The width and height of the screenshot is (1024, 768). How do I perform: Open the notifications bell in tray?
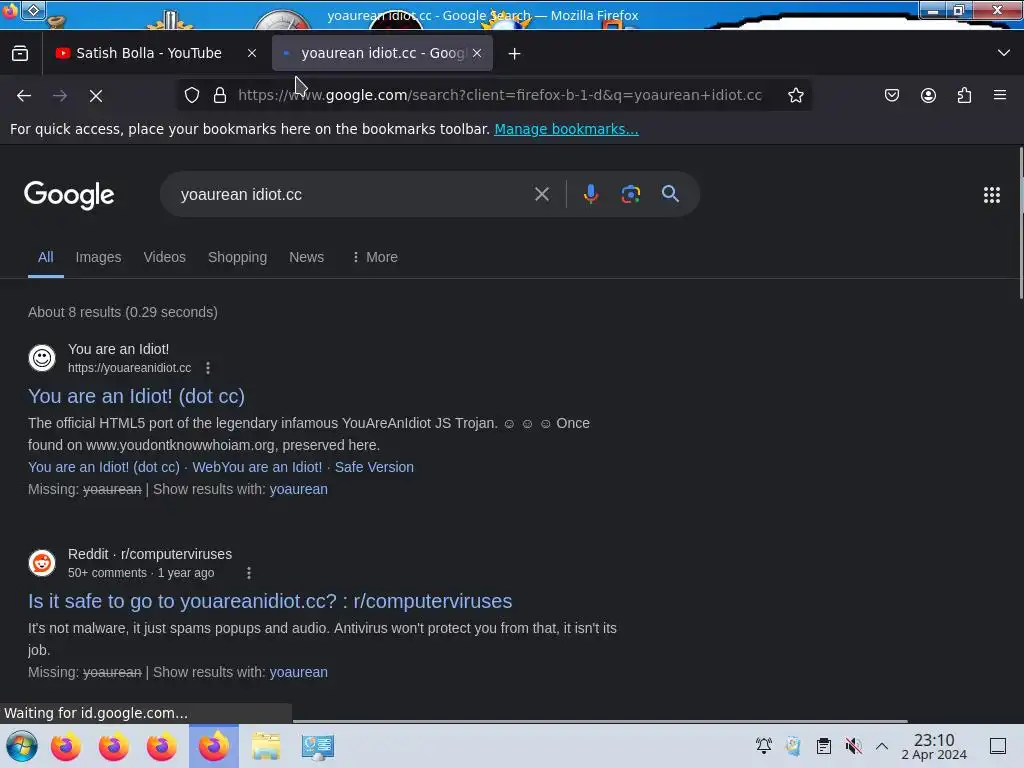point(763,746)
